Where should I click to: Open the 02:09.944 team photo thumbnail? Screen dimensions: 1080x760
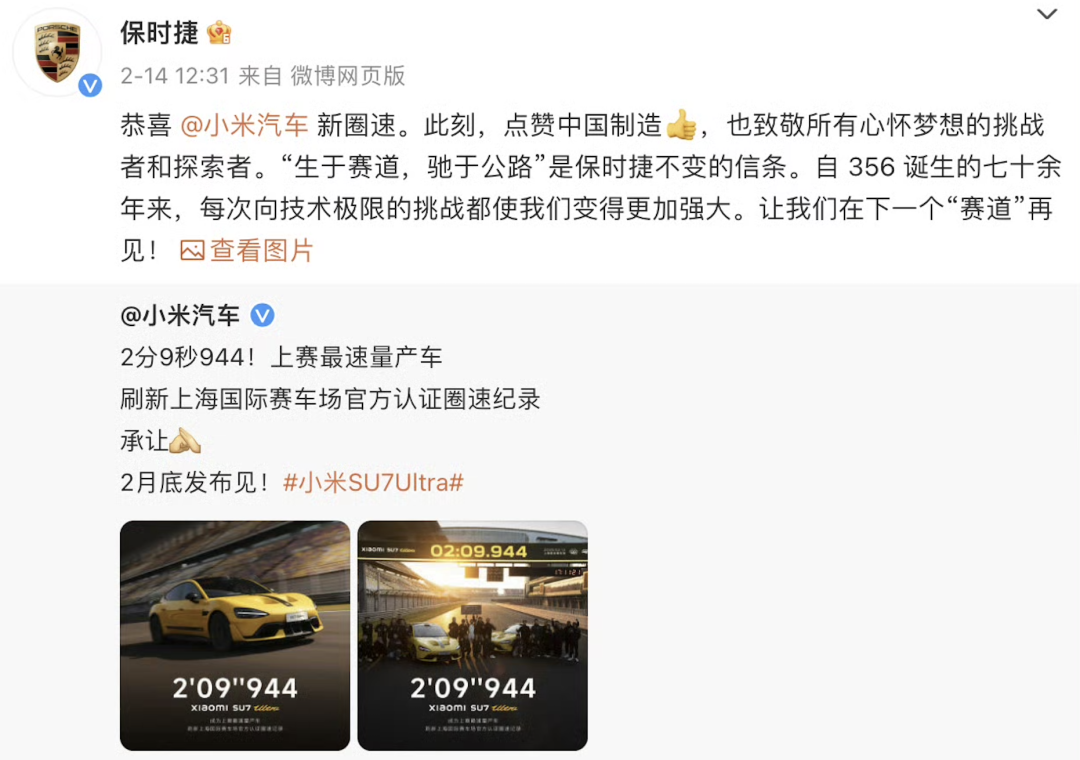pos(472,635)
